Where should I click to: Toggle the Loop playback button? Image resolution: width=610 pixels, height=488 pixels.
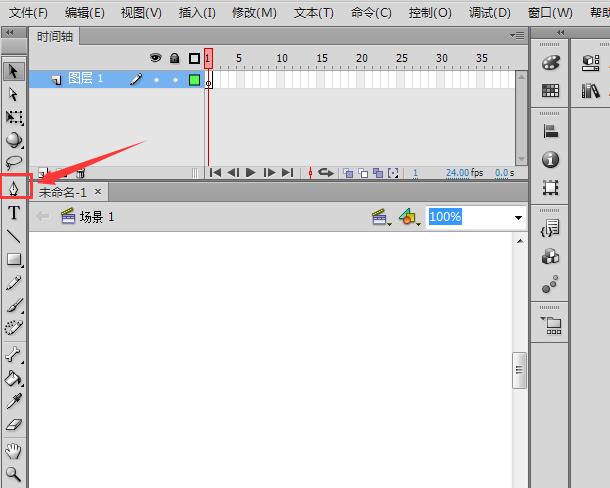tap(326, 172)
